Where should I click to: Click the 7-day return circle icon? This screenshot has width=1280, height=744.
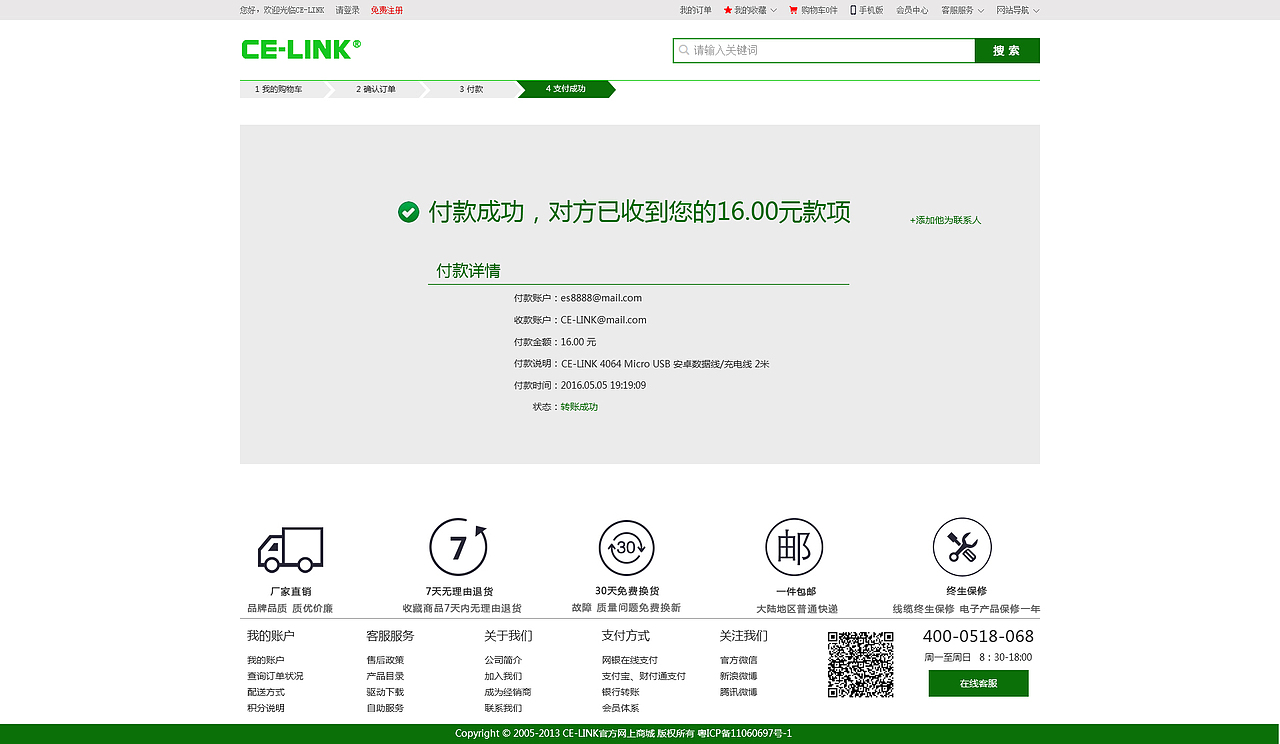click(x=459, y=547)
